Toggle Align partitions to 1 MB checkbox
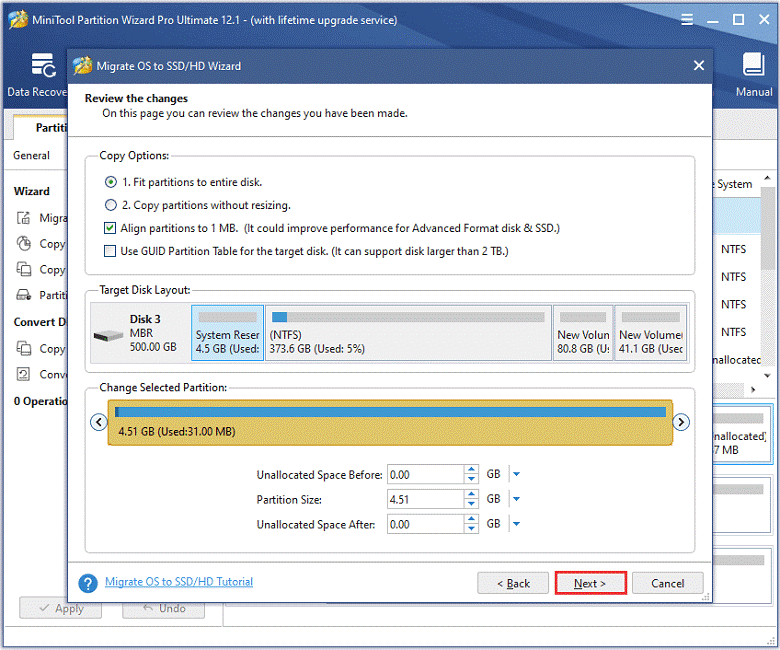The height and width of the screenshot is (650, 780). 110,228
